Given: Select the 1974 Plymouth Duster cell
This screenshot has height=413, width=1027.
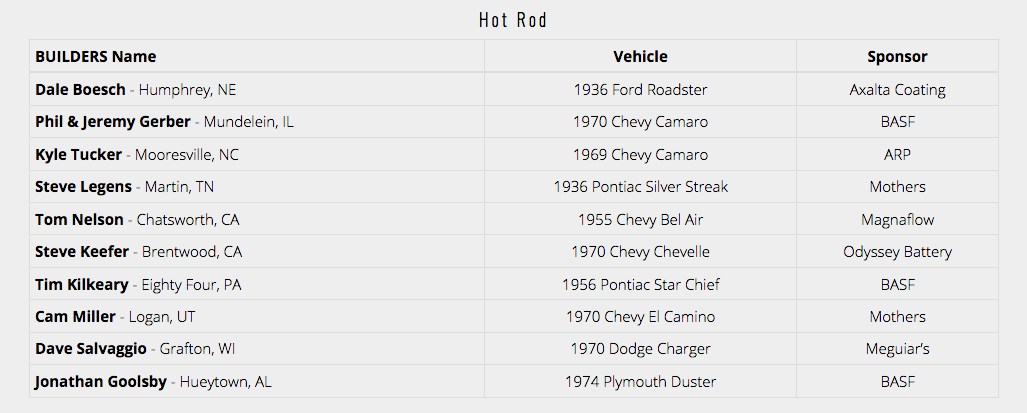Looking at the screenshot, I should point(640,382).
